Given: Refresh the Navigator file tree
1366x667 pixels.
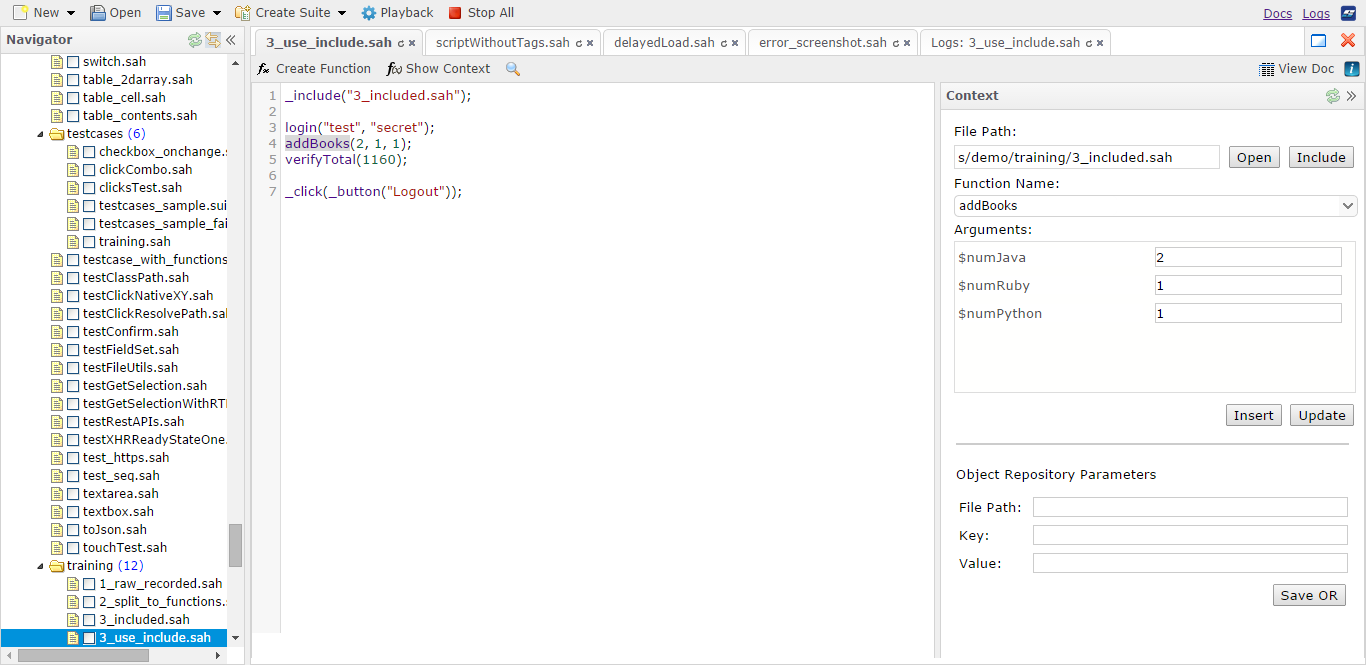Looking at the screenshot, I should click(x=195, y=40).
